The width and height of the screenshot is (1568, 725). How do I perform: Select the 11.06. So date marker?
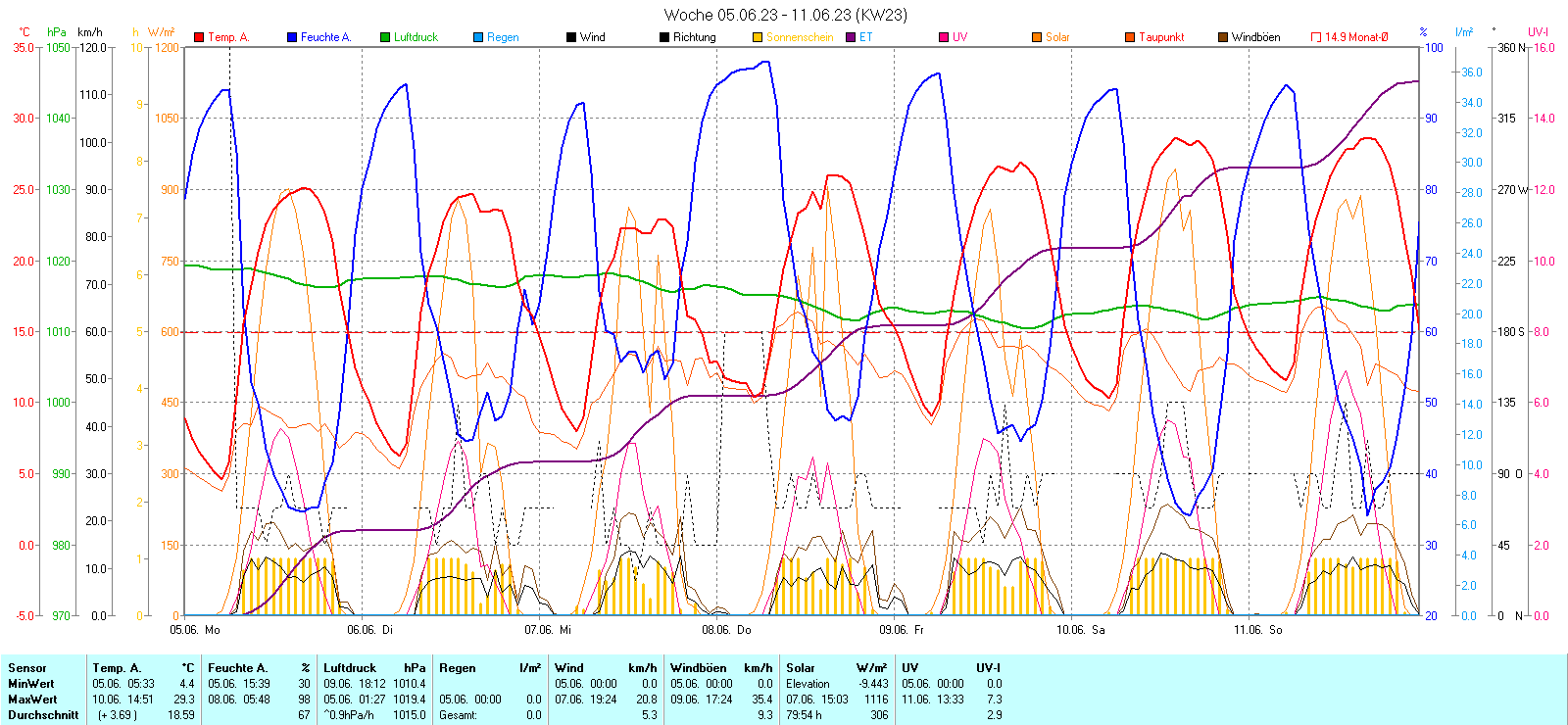coord(1257,630)
